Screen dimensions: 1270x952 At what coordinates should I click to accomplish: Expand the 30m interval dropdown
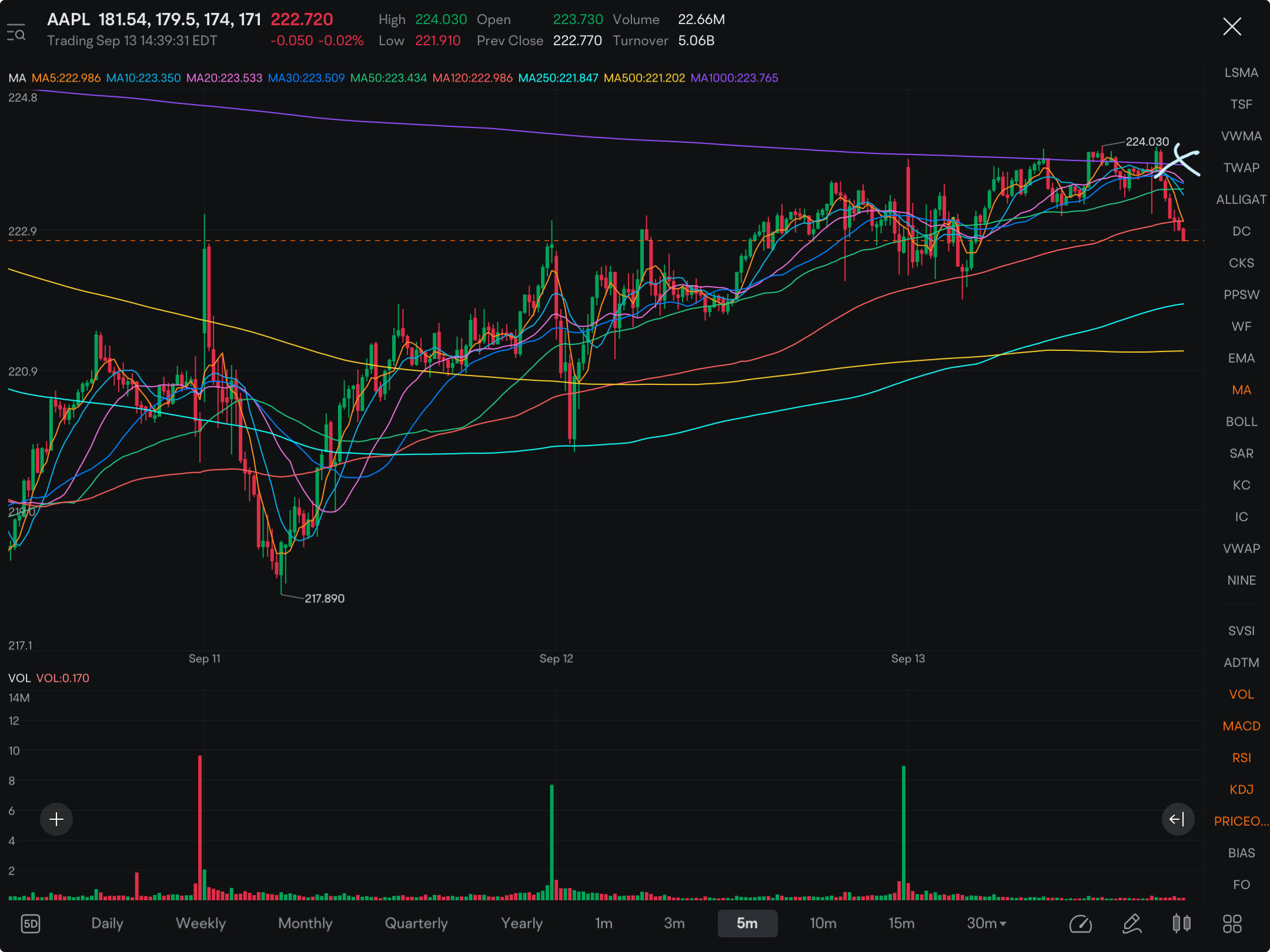pyautogui.click(x=987, y=923)
